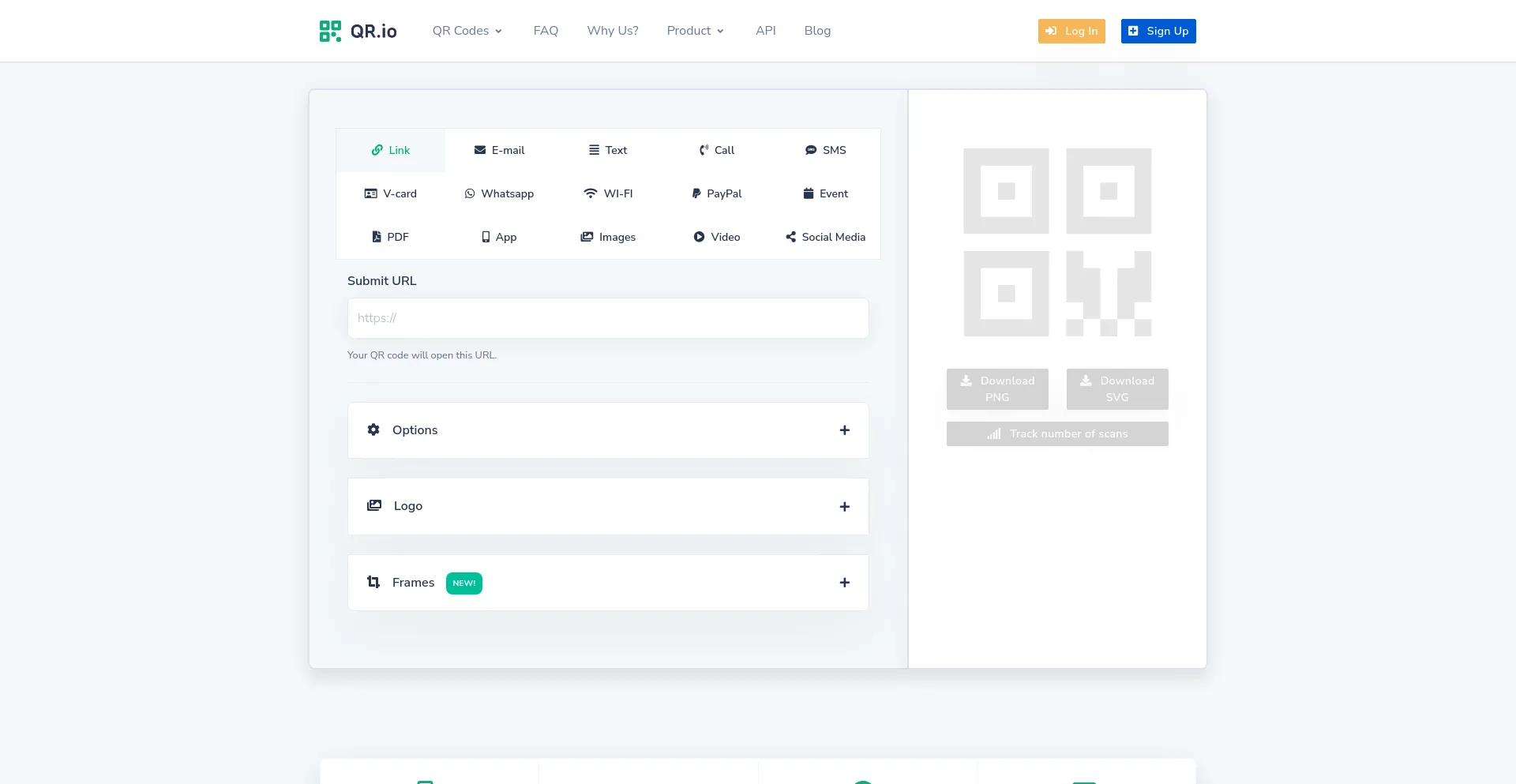
Task: Switch to the Social Media tab label
Action: [834, 237]
